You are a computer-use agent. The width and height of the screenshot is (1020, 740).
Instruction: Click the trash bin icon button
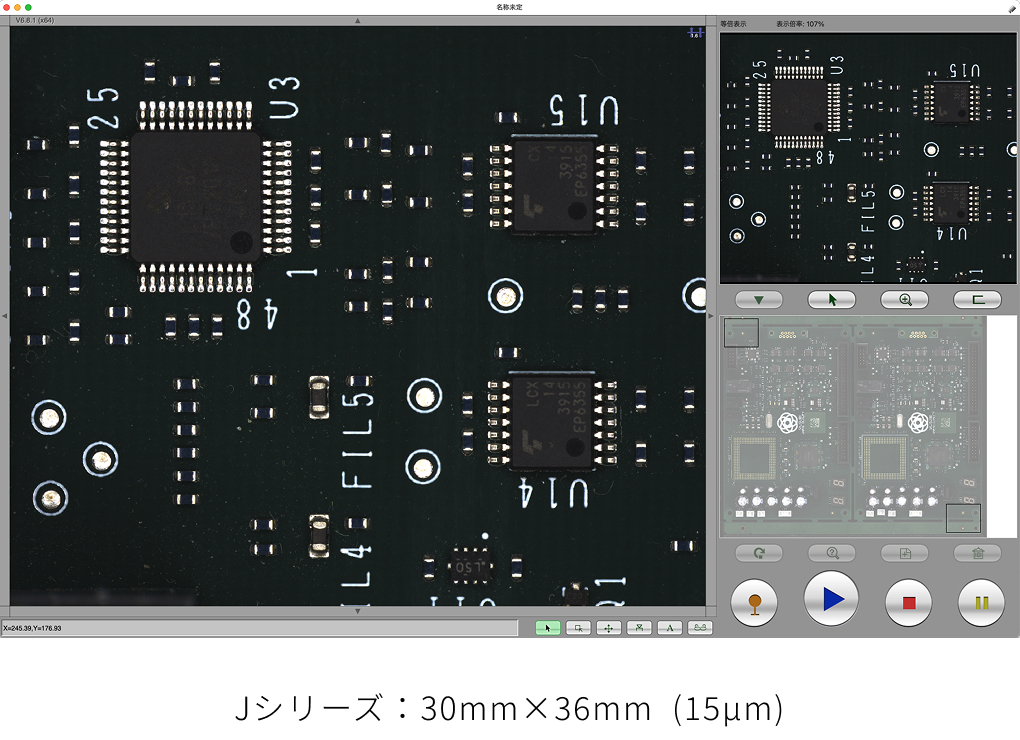(x=977, y=553)
